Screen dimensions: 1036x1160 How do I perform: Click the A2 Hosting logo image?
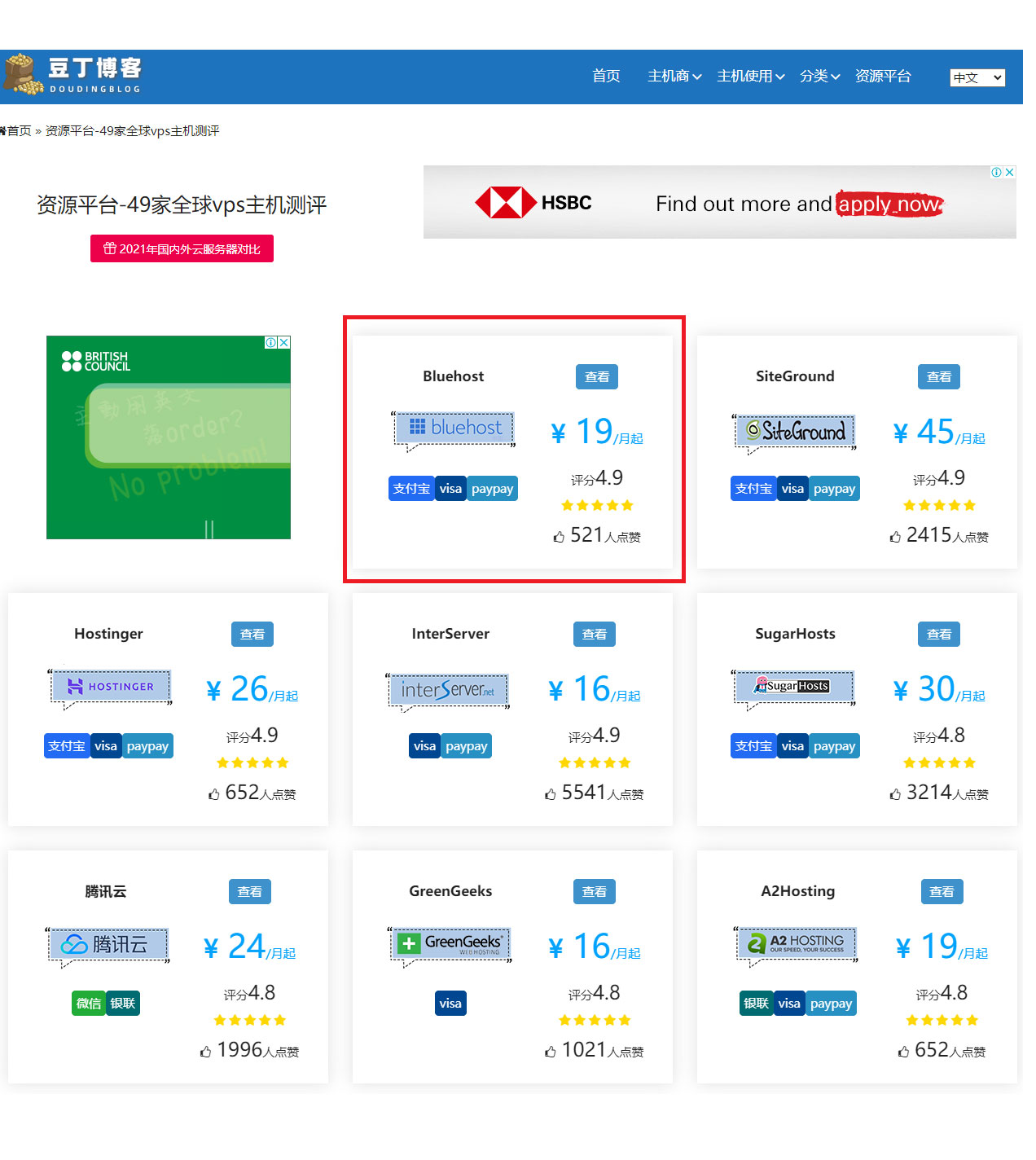[796, 946]
